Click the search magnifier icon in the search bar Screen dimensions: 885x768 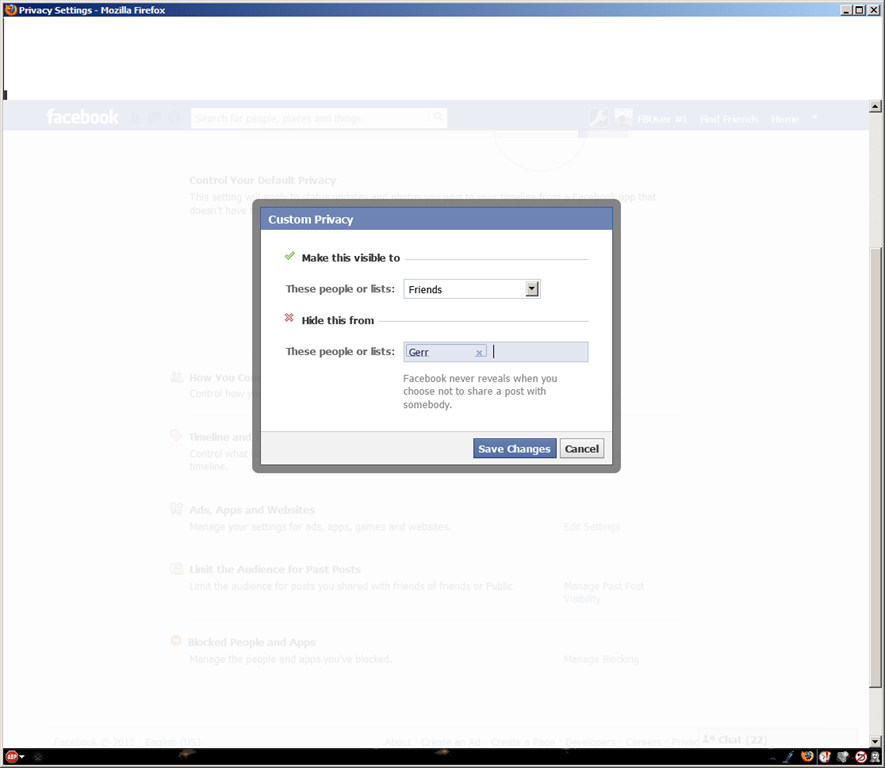point(438,117)
